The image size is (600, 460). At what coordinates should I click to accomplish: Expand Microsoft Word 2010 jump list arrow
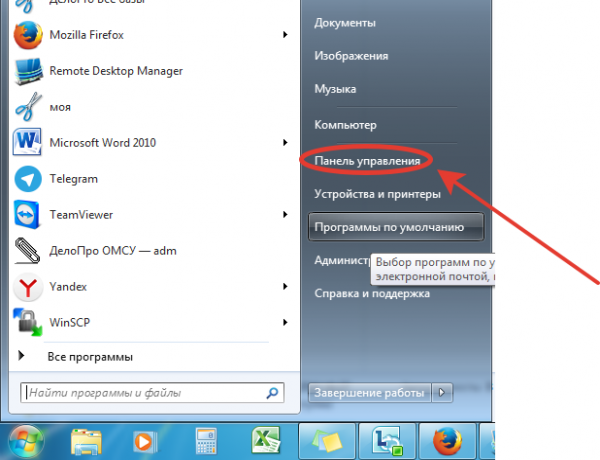pos(285,143)
